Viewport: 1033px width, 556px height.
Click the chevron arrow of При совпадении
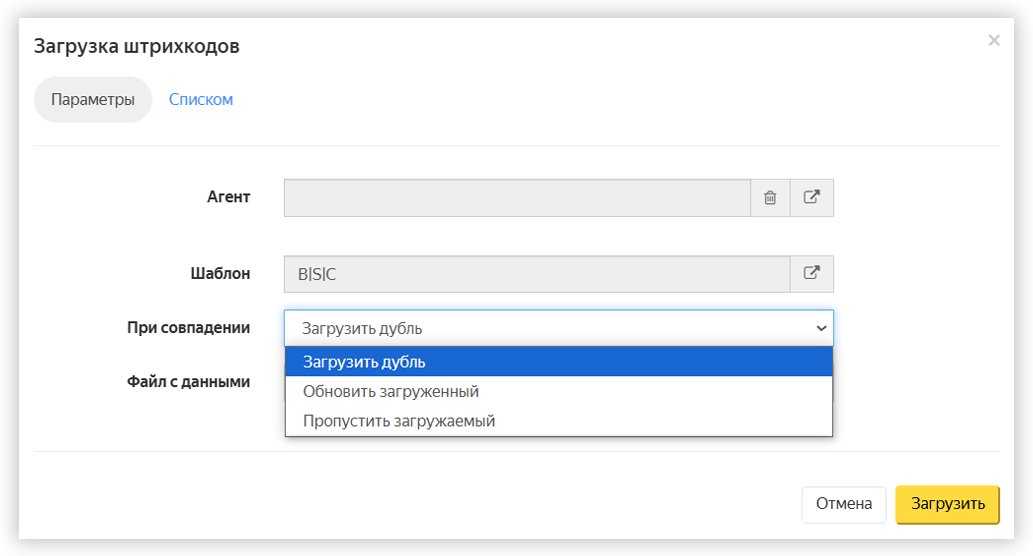tap(821, 328)
